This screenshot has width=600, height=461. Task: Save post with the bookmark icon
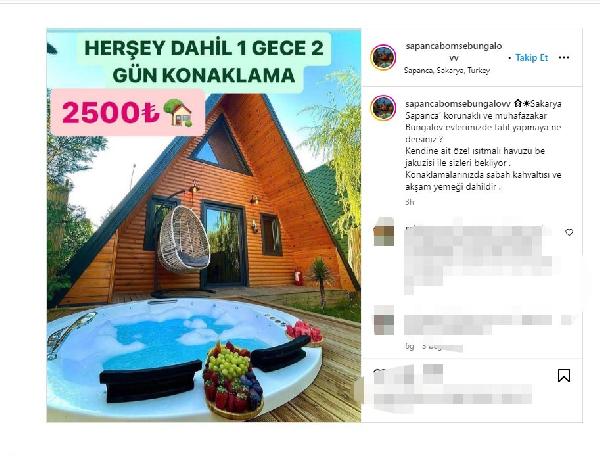(564, 375)
